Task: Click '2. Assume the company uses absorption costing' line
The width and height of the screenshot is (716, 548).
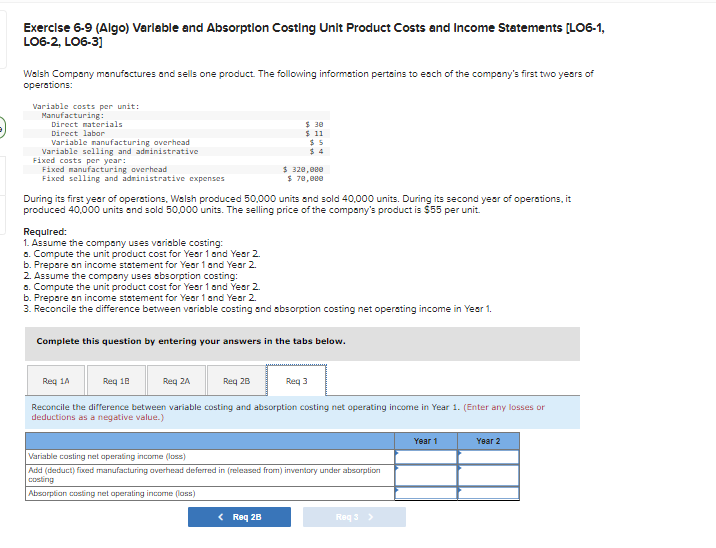Action: click(130, 276)
